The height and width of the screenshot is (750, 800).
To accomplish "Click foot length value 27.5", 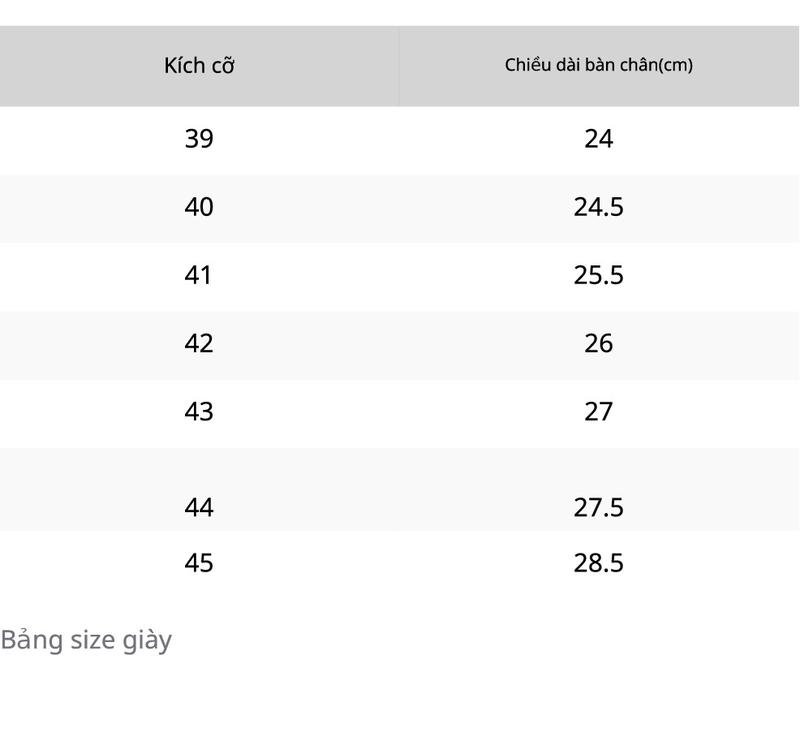I will [x=598, y=508].
